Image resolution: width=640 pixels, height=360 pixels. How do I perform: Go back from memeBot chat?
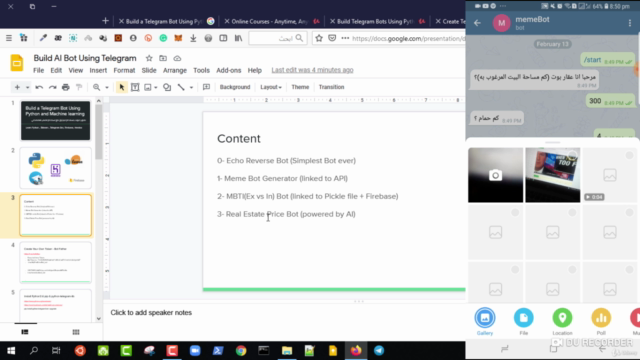(x=477, y=23)
